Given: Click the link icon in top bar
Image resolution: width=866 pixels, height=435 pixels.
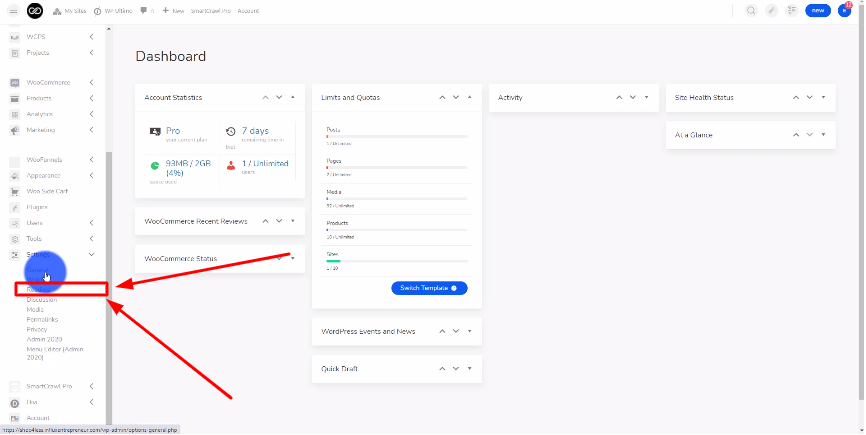Looking at the screenshot, I should [x=771, y=10].
